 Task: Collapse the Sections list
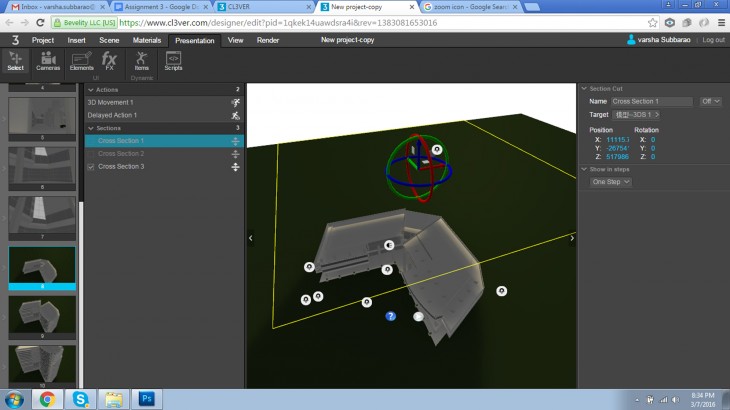[89, 128]
